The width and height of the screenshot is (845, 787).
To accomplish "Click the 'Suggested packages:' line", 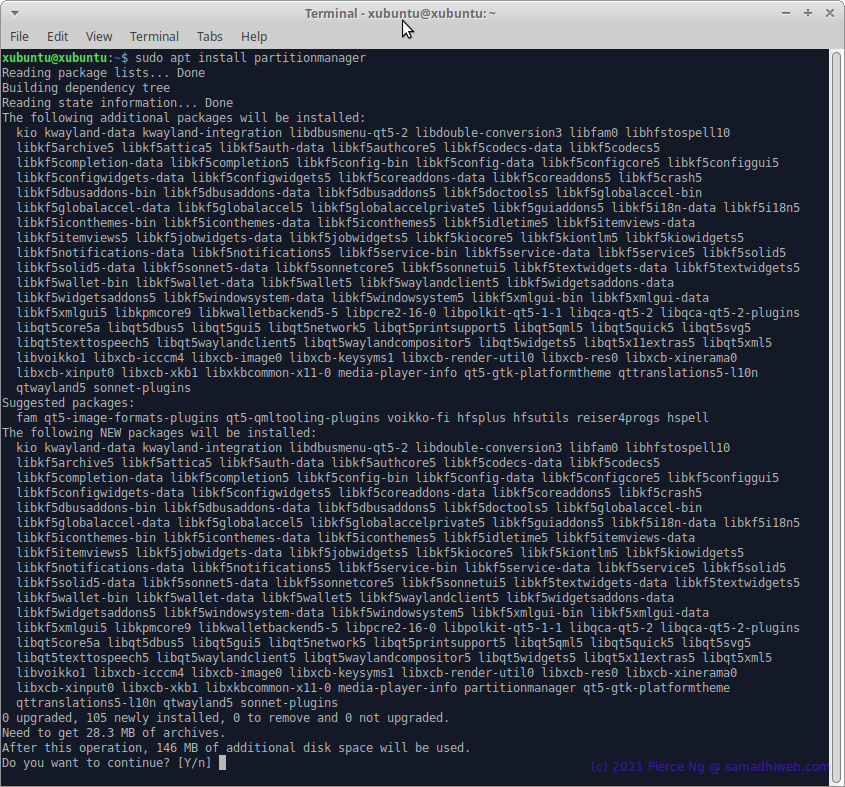I will [68, 403].
